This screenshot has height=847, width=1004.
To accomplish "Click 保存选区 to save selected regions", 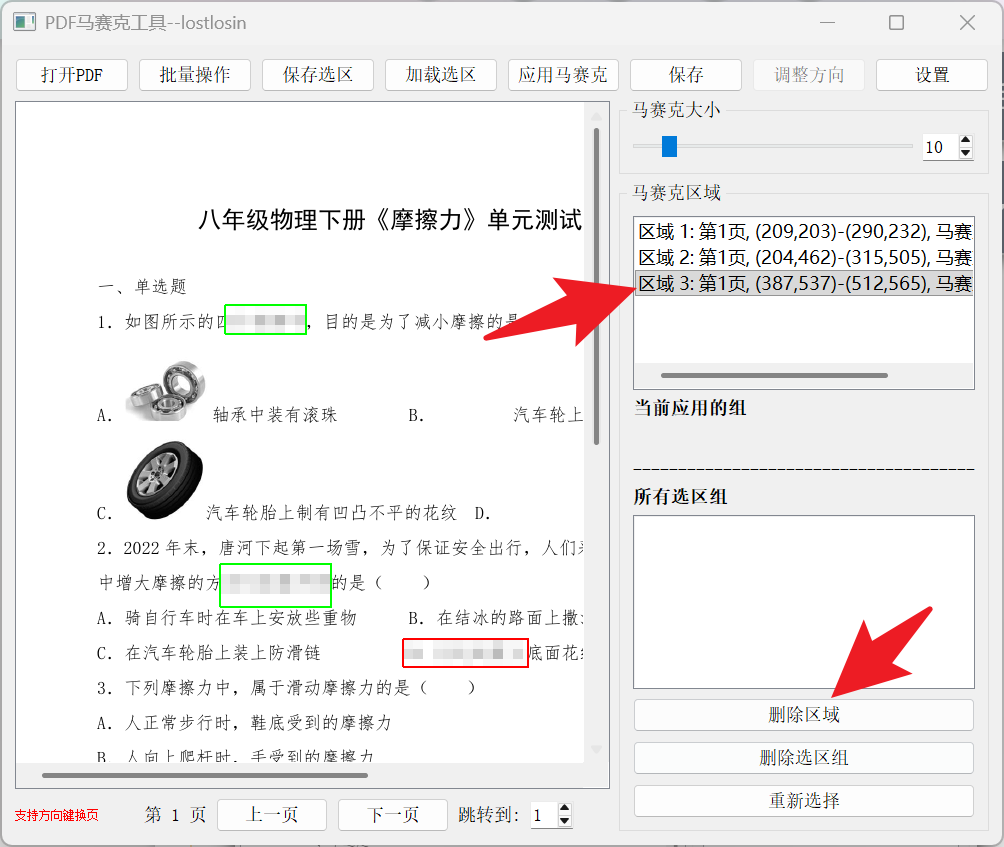I will tap(317, 74).
